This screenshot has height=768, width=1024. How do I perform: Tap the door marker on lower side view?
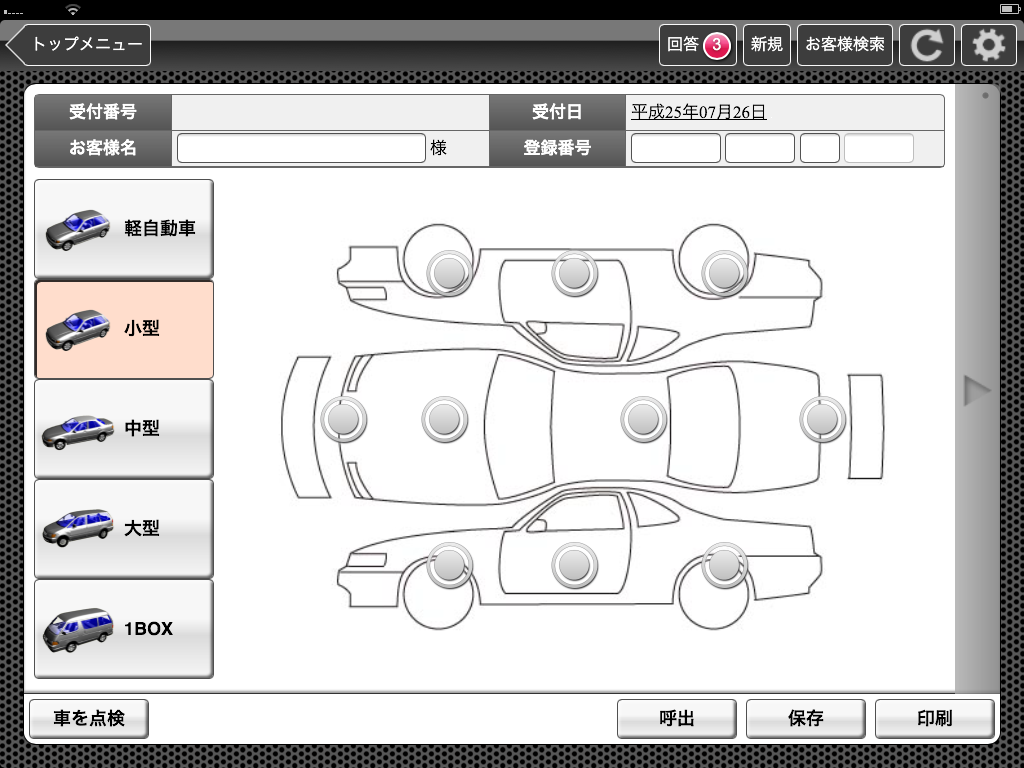tap(574, 565)
